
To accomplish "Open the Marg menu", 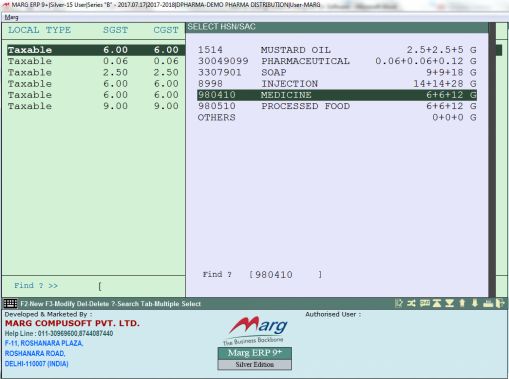I will click(x=12, y=17).
